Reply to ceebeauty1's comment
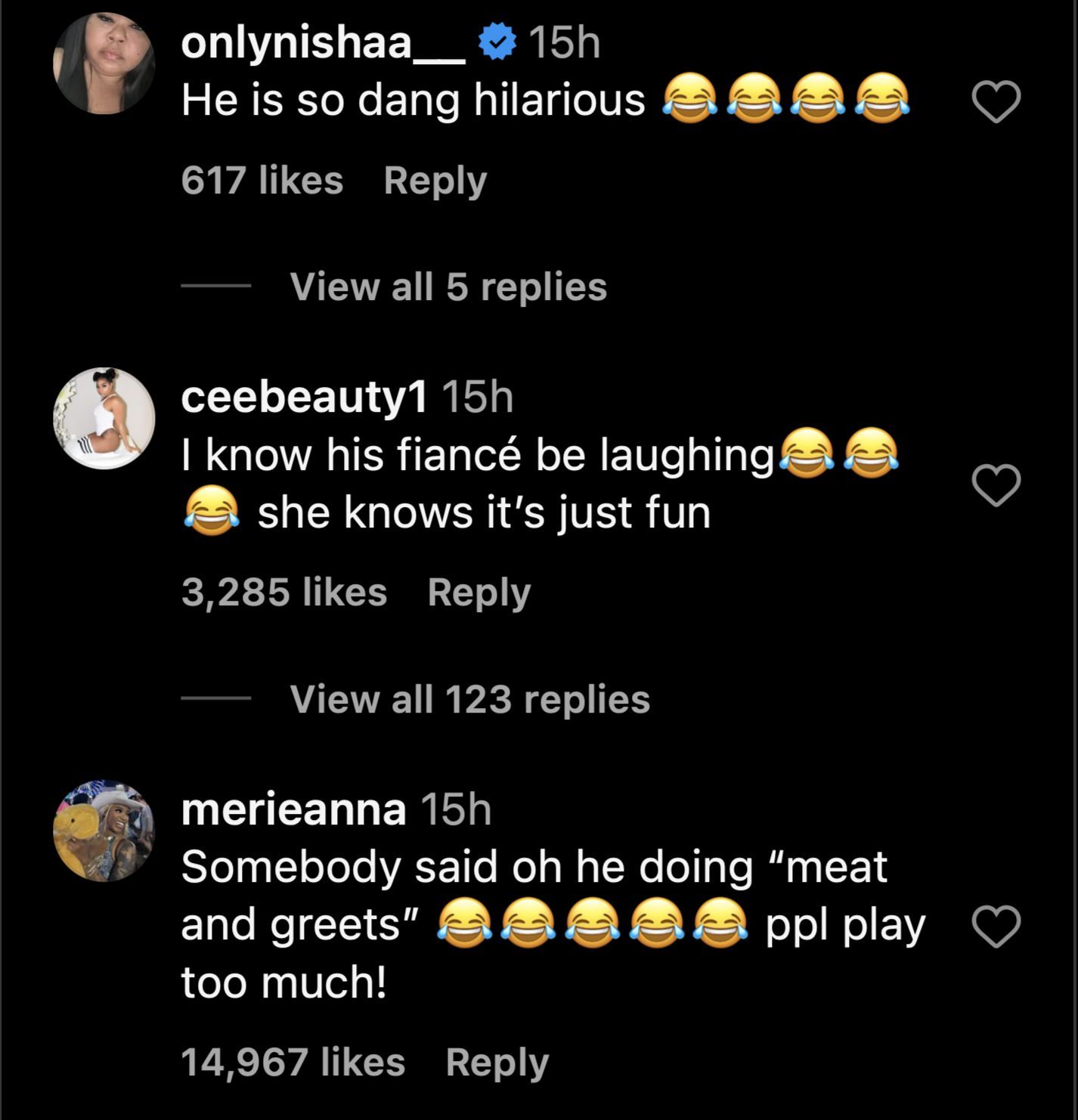Viewport: 1078px width, 1120px height. (479, 592)
